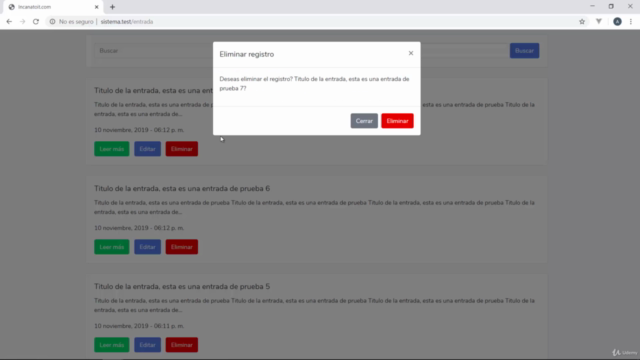Click the blue Buscar button
Screen dimensions: 640x360
524,51
